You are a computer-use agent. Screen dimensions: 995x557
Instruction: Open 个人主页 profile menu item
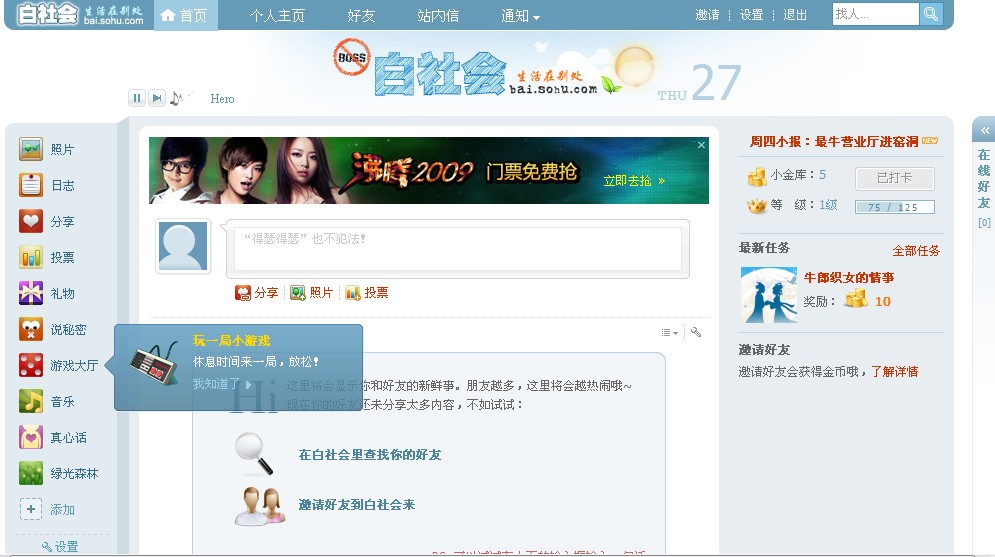click(277, 15)
